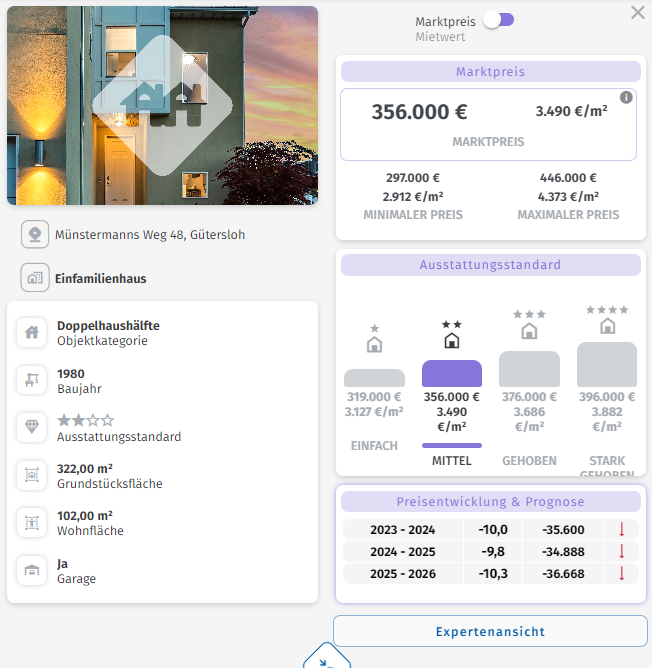
Task: Click the 356.000 € main market price
Action: (419, 112)
